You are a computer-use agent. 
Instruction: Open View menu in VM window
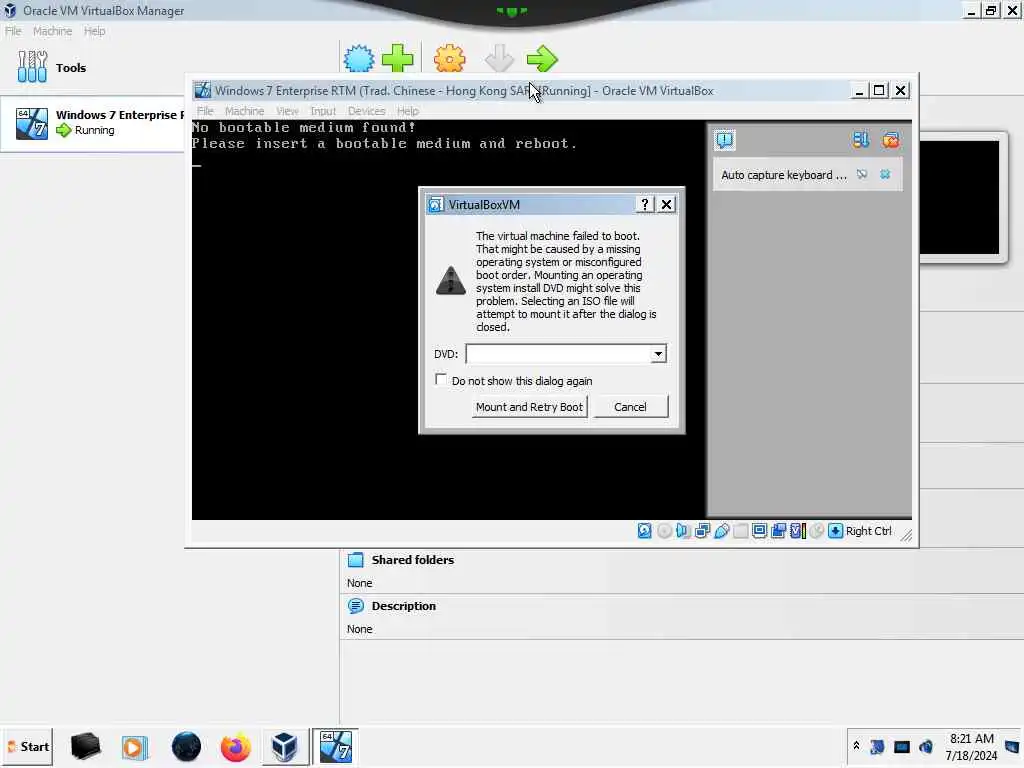(287, 111)
